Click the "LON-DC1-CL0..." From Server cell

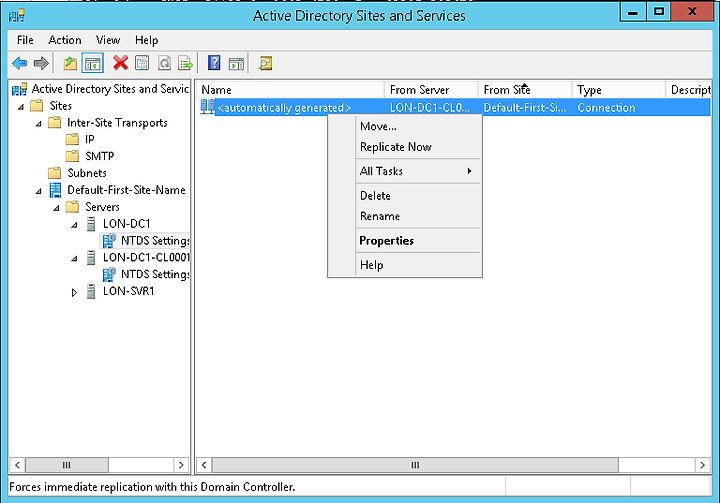pyautogui.click(x=430, y=107)
